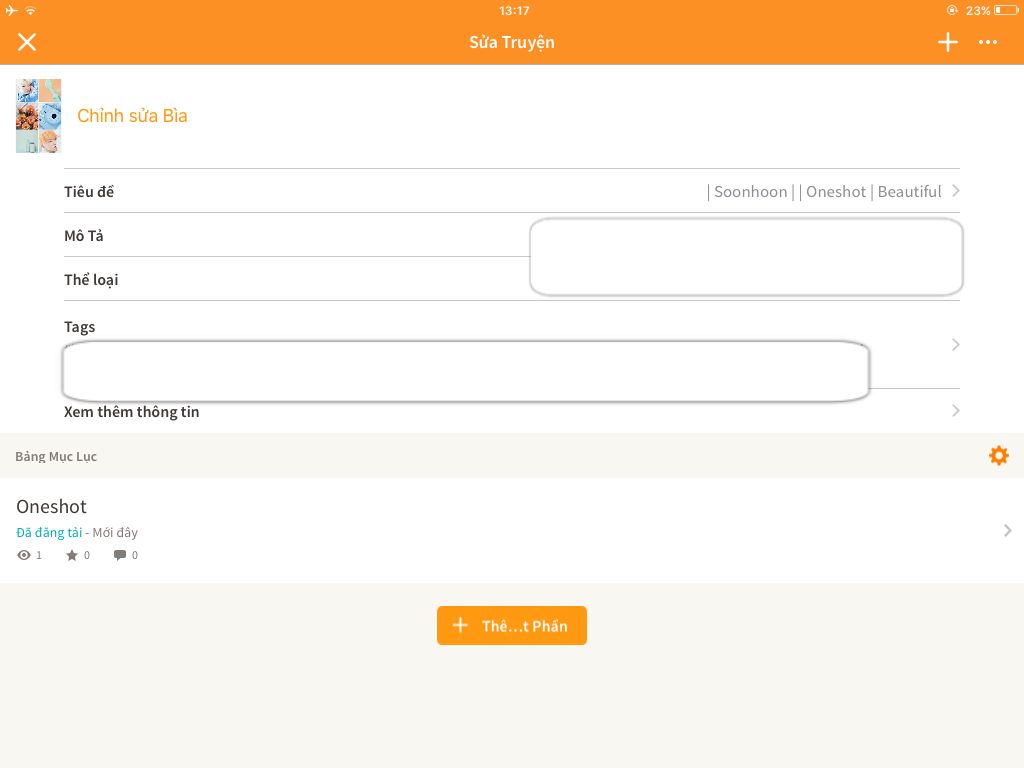This screenshot has width=1024, height=768.
Task: Expand the Tags row chevron
Action: [x=955, y=345]
